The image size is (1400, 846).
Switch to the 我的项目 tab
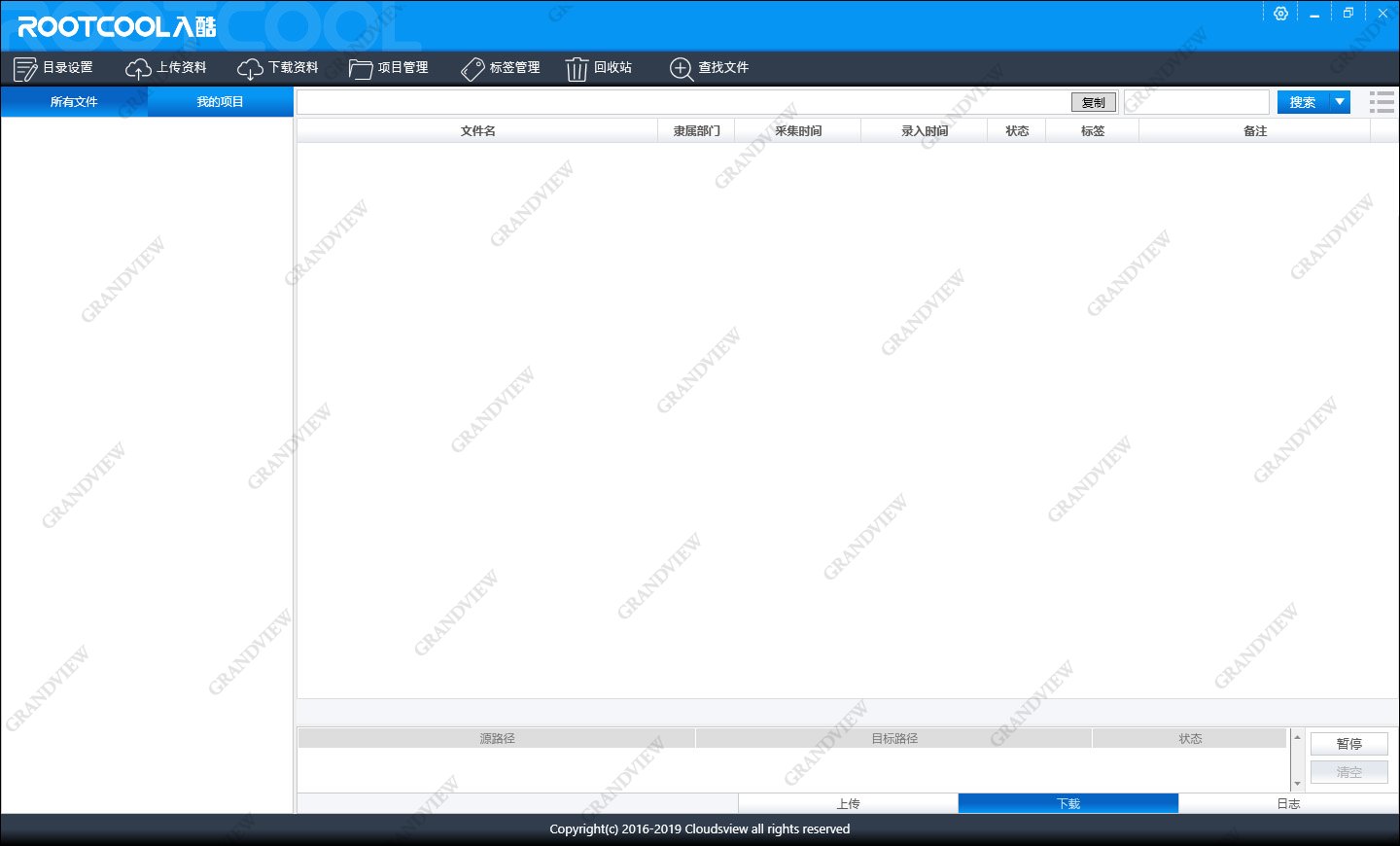click(x=220, y=102)
